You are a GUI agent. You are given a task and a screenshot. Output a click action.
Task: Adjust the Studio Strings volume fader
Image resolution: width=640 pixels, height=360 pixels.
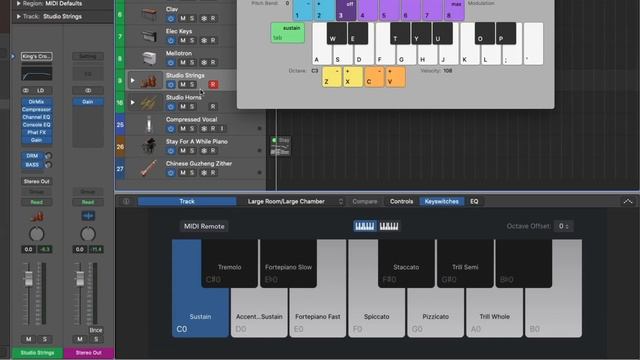point(29,278)
